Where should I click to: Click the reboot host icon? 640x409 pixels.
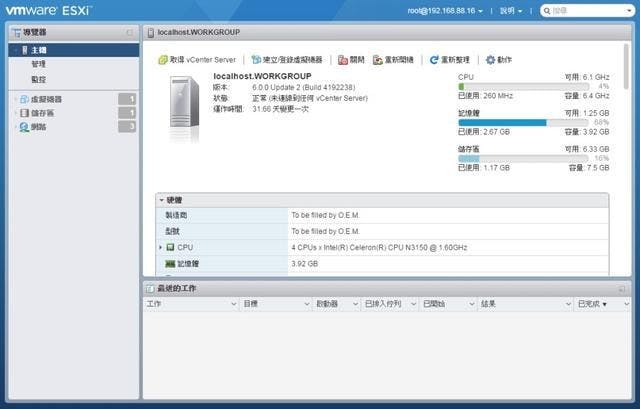(378, 60)
